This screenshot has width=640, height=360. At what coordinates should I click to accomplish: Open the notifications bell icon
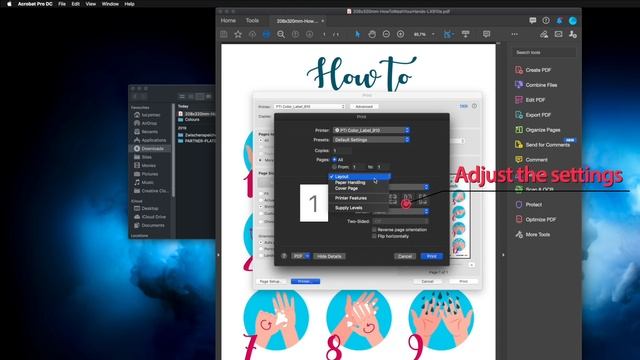560,20
